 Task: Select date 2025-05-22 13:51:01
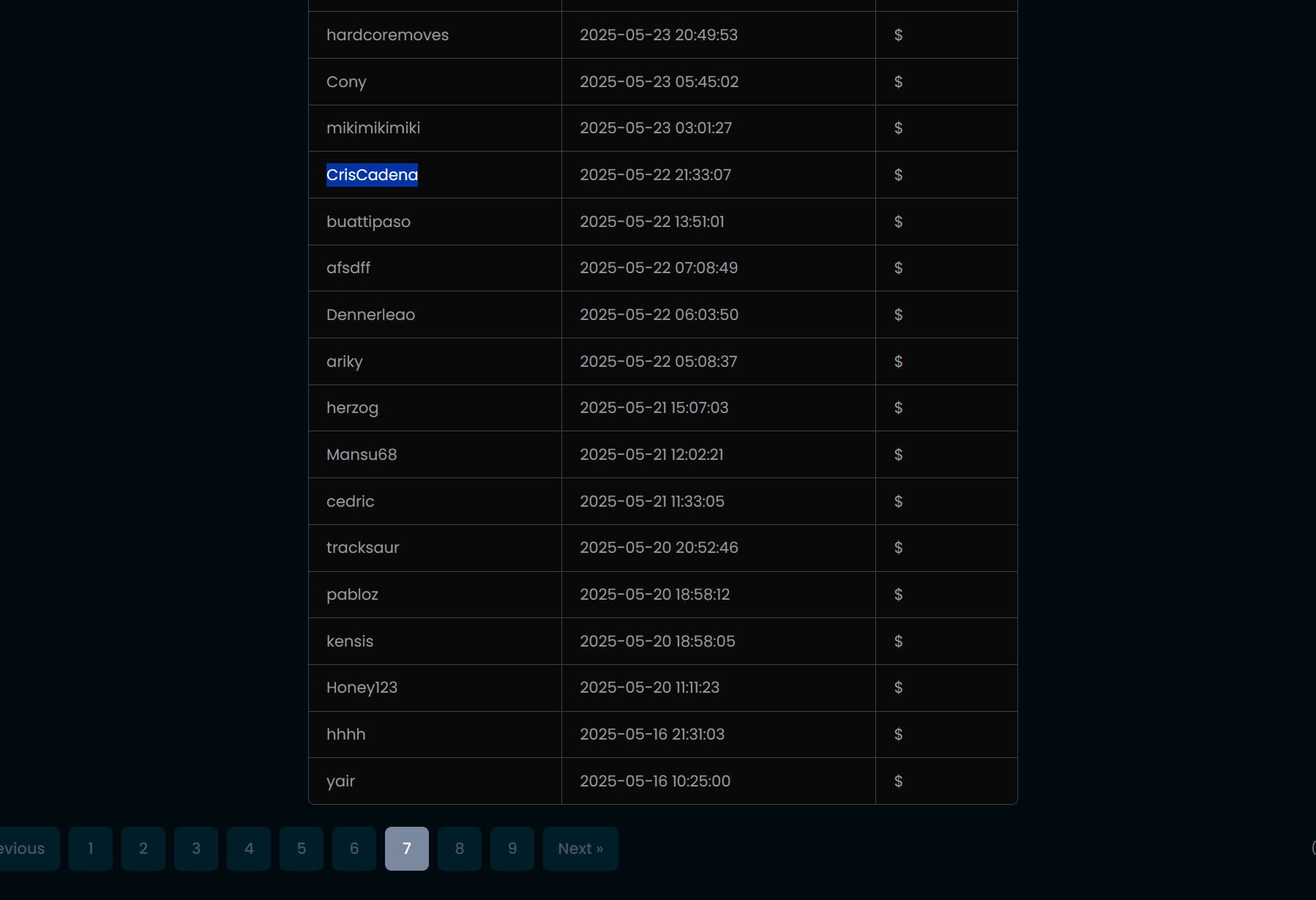click(652, 222)
